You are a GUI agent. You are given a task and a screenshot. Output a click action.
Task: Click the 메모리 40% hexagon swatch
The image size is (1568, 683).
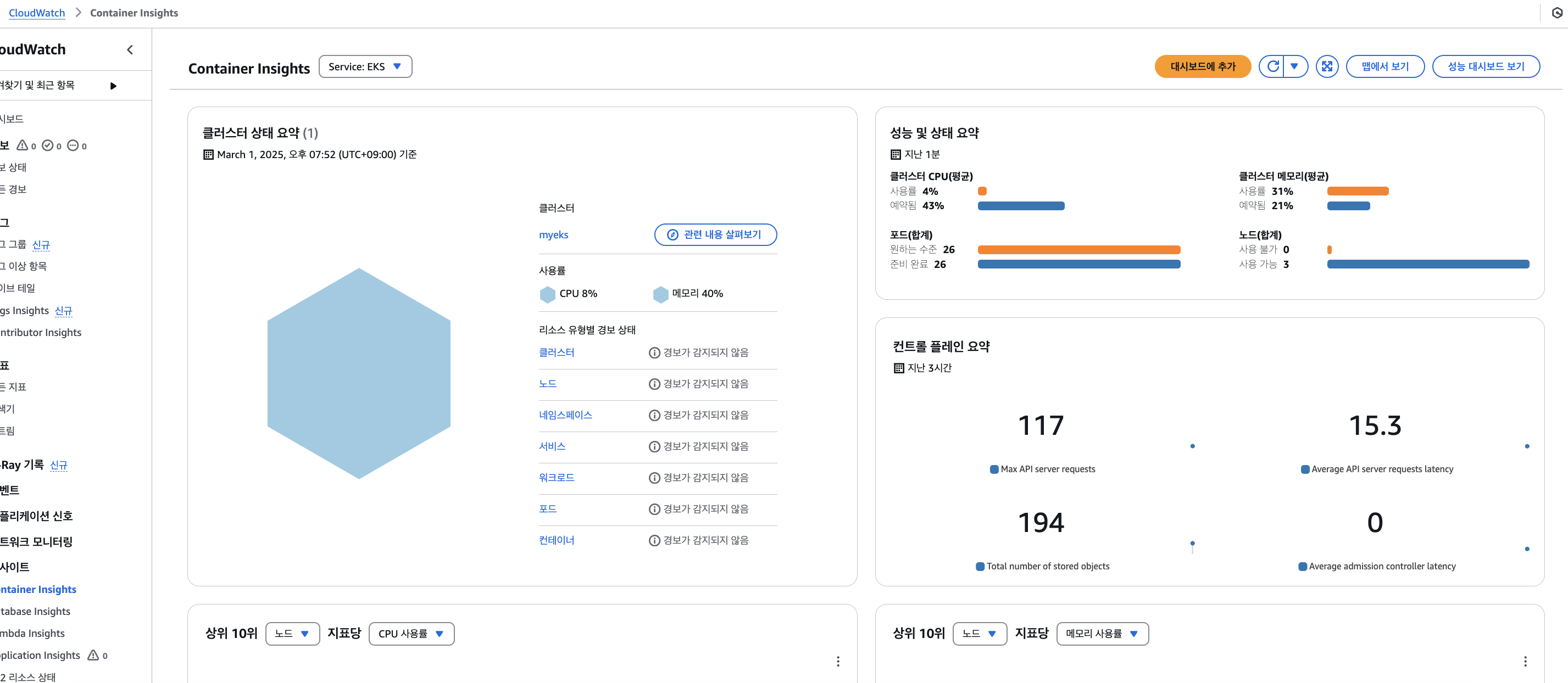pos(660,294)
